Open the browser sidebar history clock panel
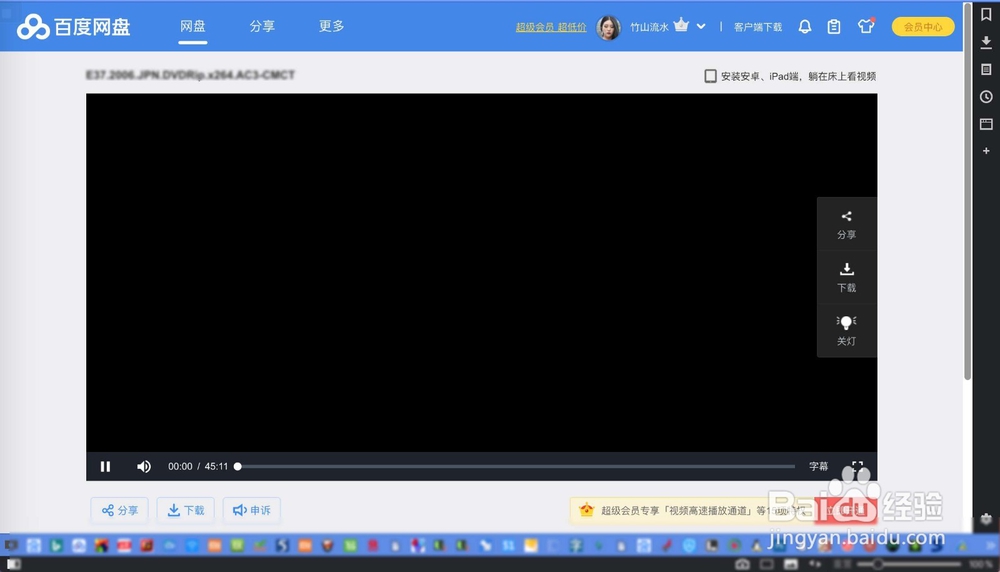 coord(986,96)
